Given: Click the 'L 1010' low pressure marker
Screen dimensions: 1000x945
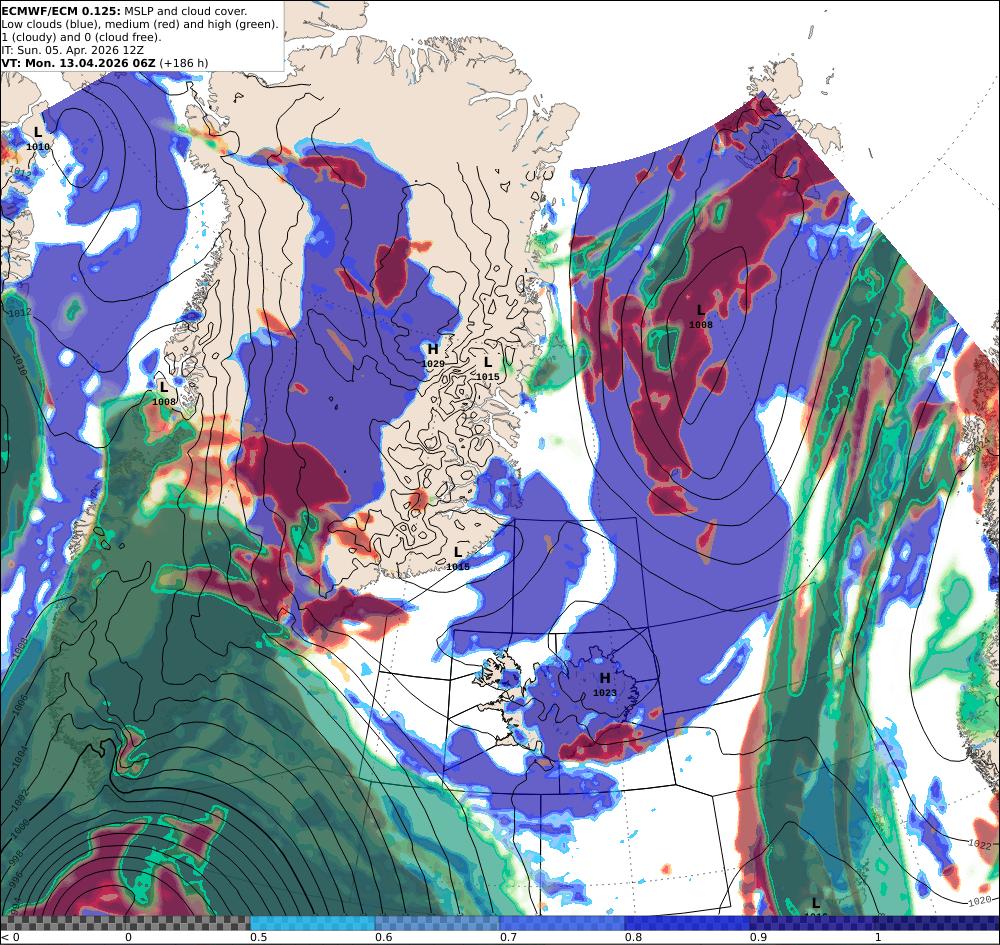Looking at the screenshot, I should pyautogui.click(x=38, y=138).
